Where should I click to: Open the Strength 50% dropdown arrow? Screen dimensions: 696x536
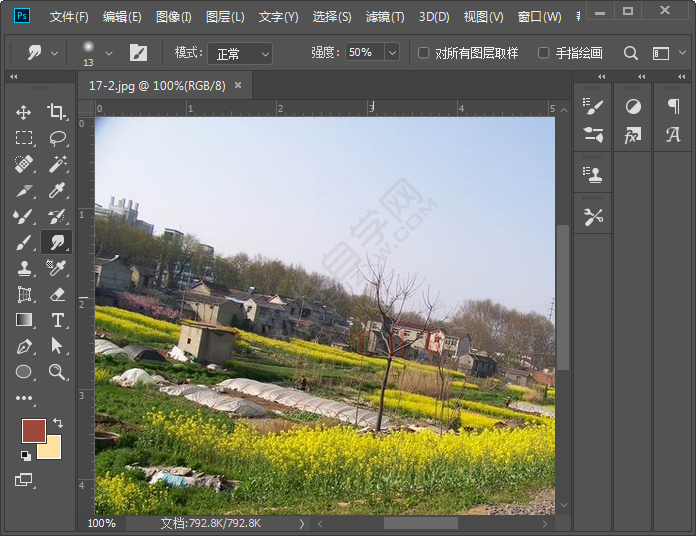(392, 53)
